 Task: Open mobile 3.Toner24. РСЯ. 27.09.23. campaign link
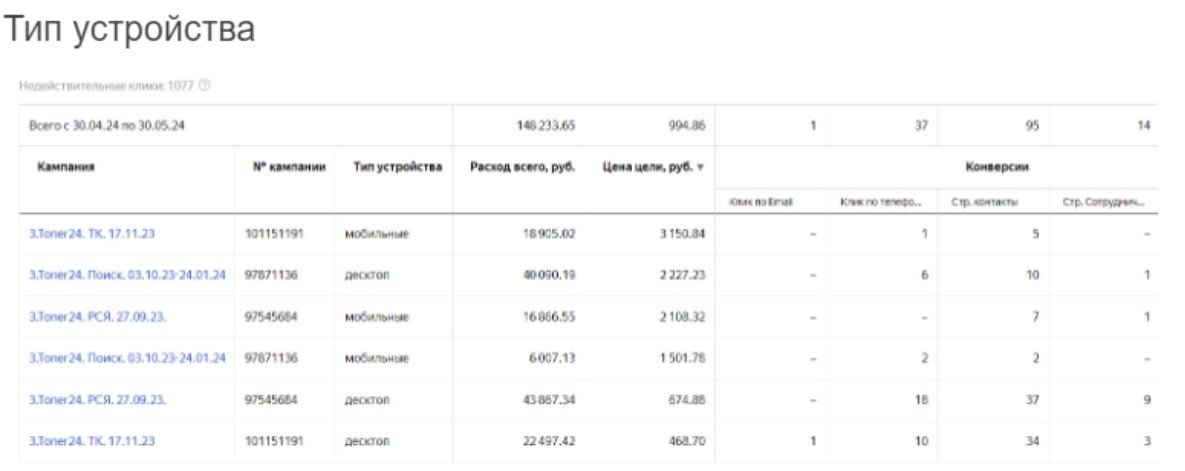[97, 316]
